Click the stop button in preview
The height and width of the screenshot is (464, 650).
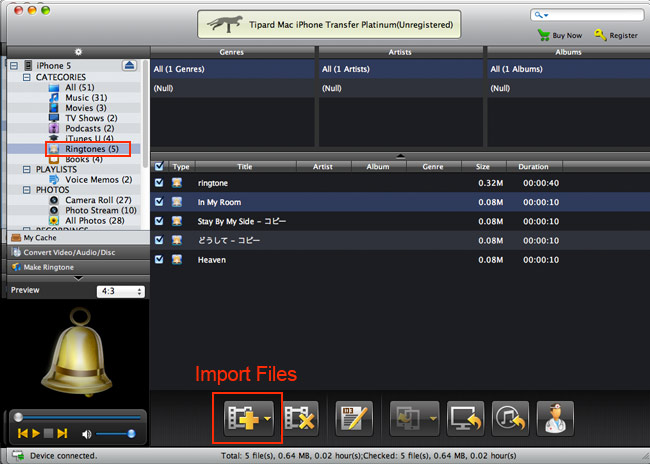pyautogui.click(x=49, y=433)
